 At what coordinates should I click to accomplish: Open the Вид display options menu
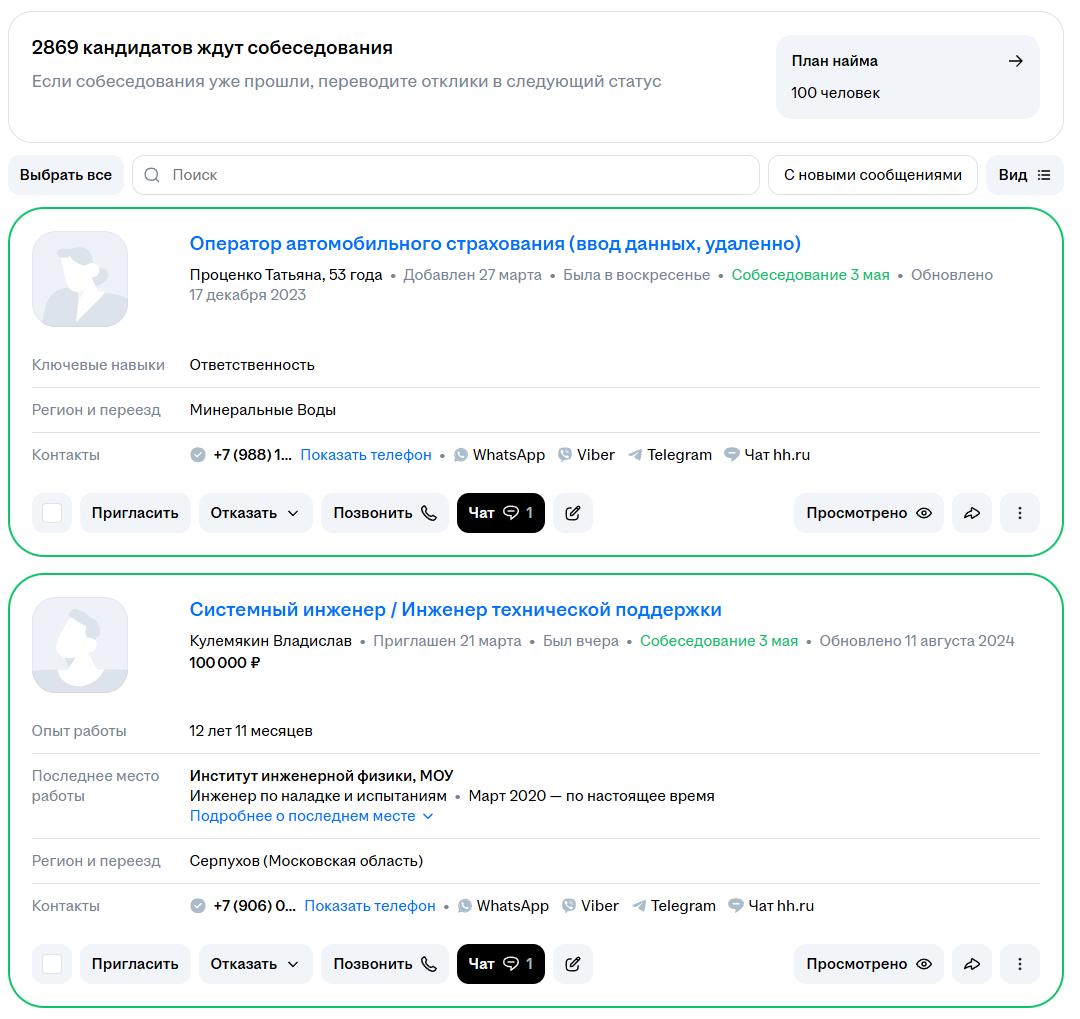coord(1024,175)
